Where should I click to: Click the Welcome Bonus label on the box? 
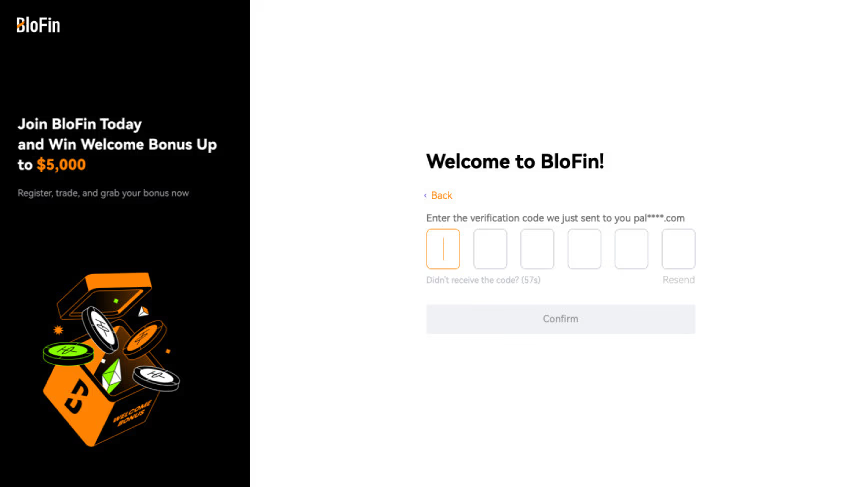click(131, 411)
